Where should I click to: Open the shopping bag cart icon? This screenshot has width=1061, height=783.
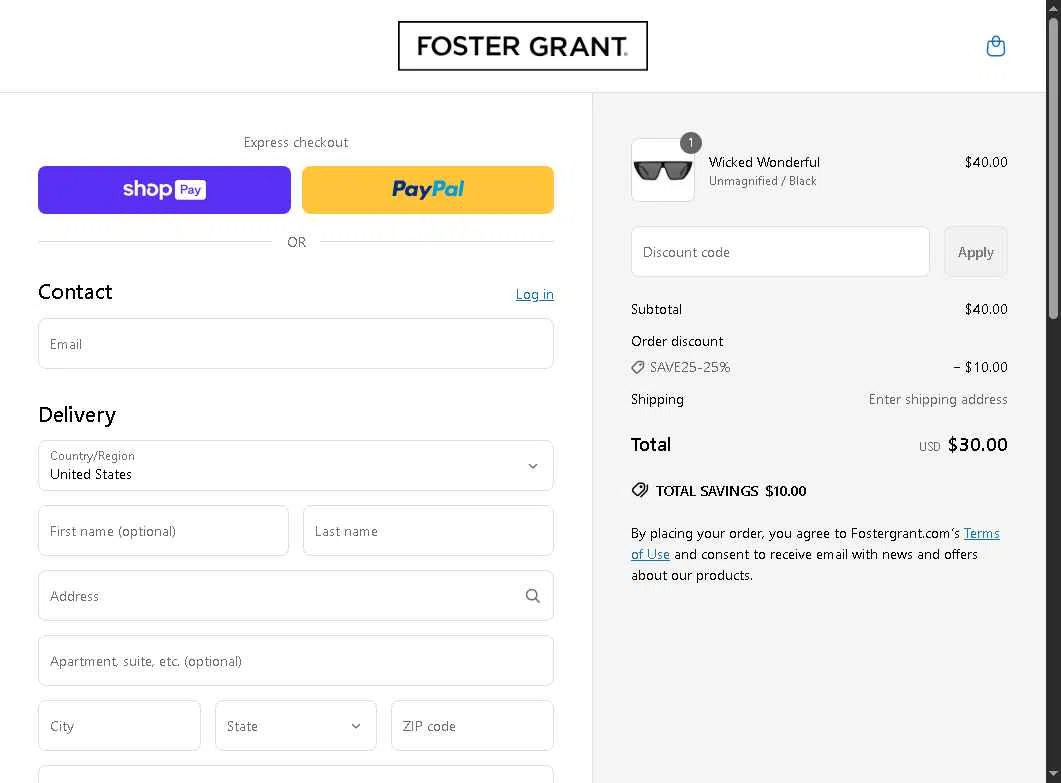click(995, 46)
